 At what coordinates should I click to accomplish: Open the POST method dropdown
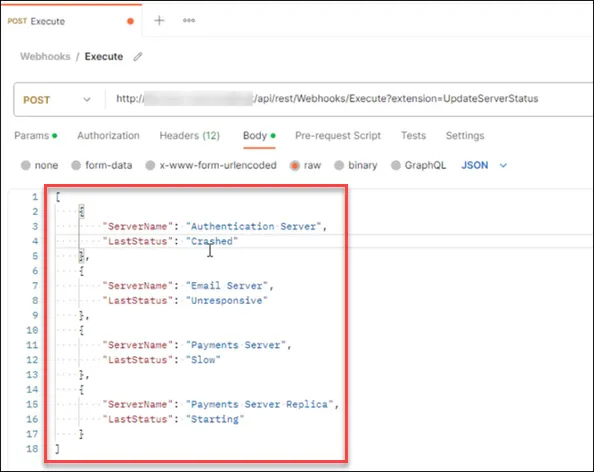57,100
